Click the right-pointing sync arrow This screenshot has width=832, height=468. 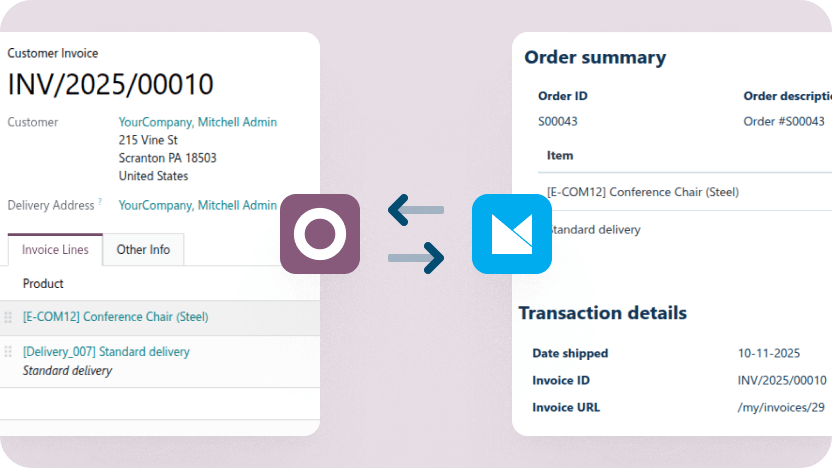pyautogui.click(x=416, y=259)
